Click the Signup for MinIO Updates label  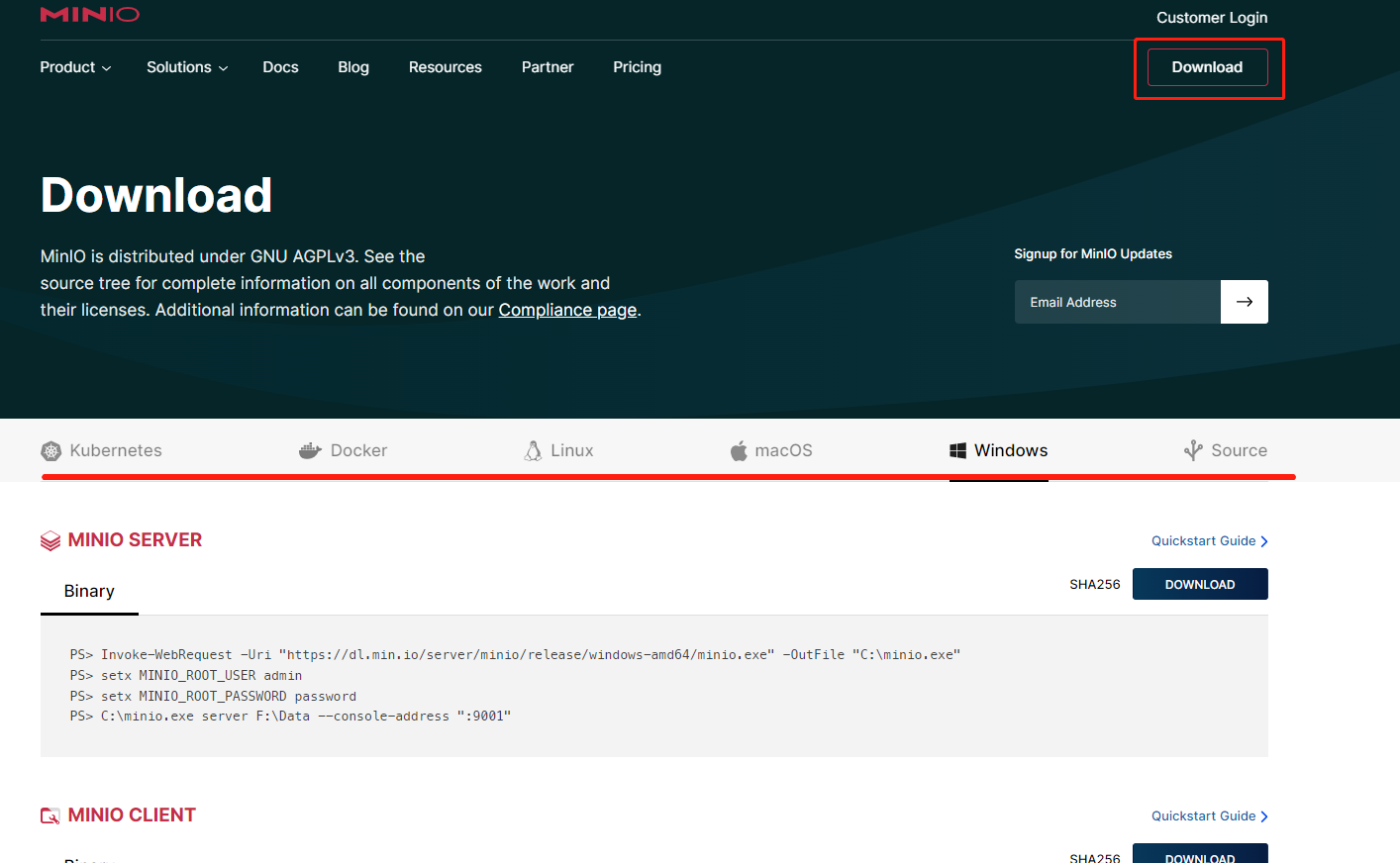1093,254
